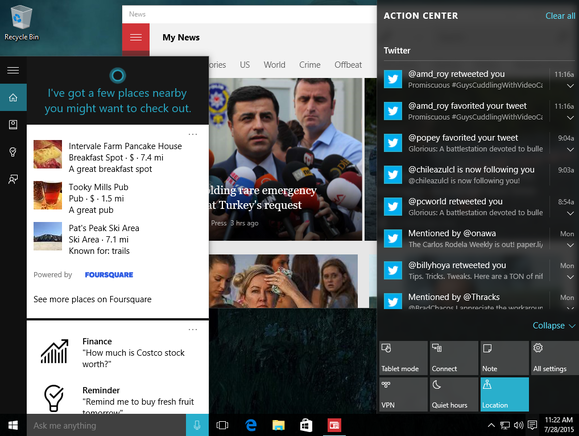Screen dimensions: 579x436
Task: Toggle the VPN quick action
Action: click(x=403, y=394)
